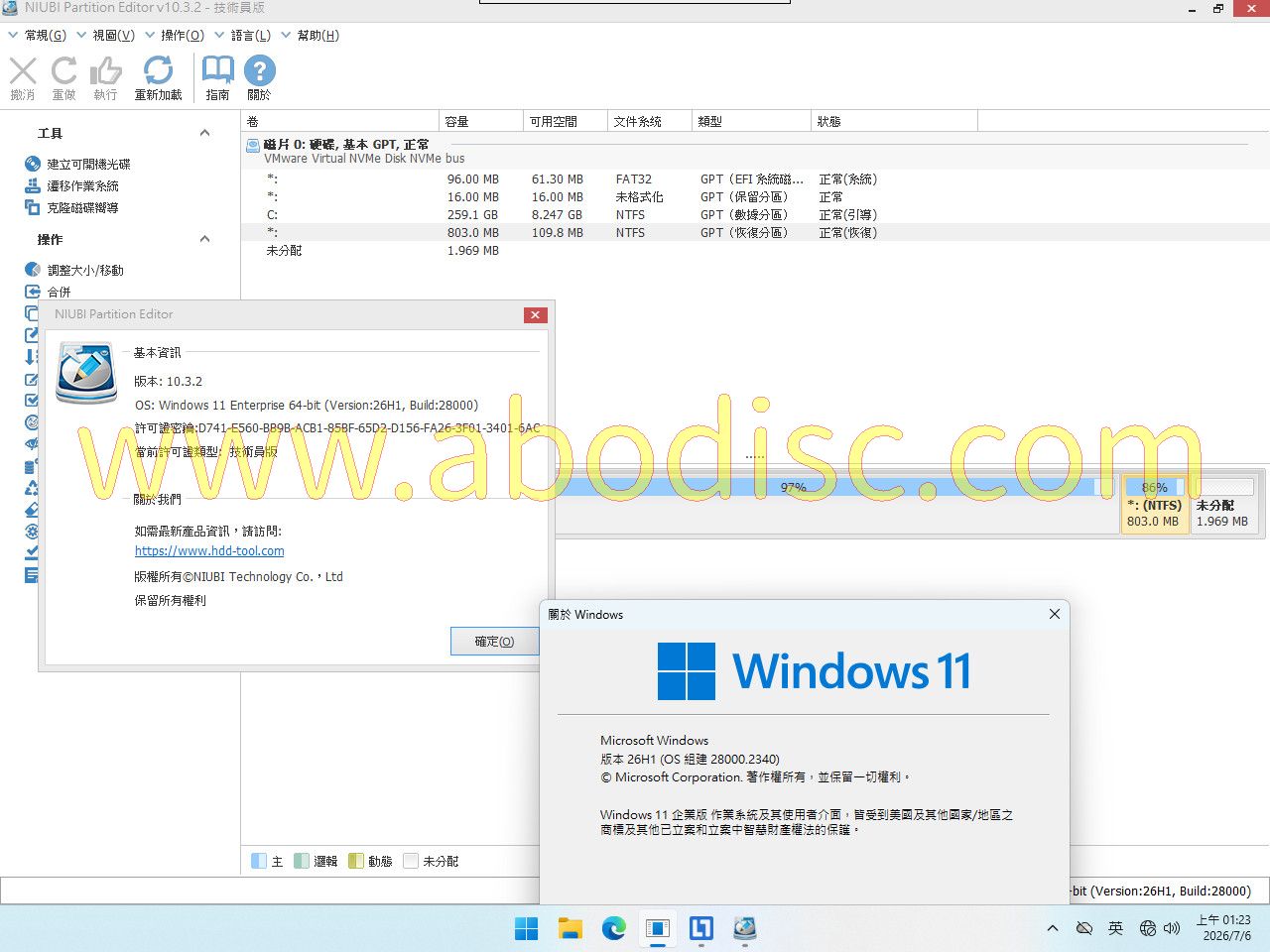This screenshot has height=952, width=1270.
Task: Select the 803.0 MB recovery partition row
Action: coord(755,233)
